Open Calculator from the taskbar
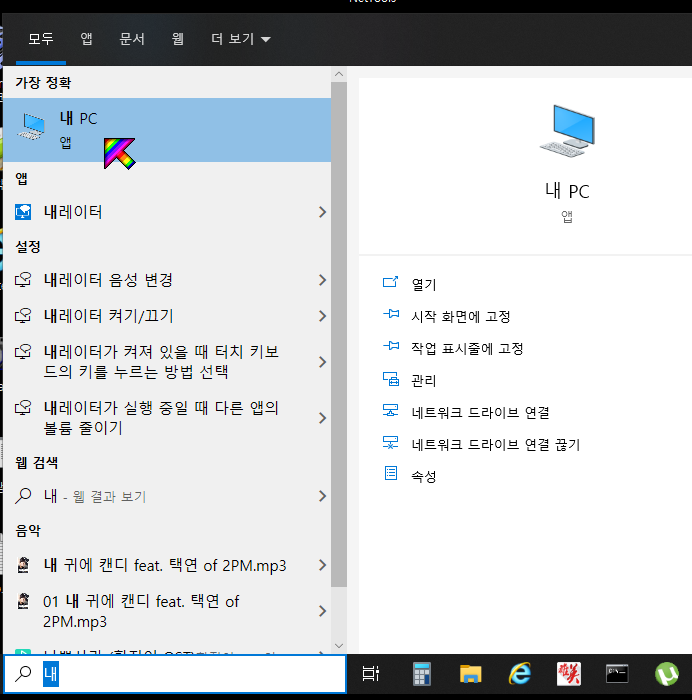Image resolution: width=692 pixels, height=700 pixels. [x=421, y=674]
